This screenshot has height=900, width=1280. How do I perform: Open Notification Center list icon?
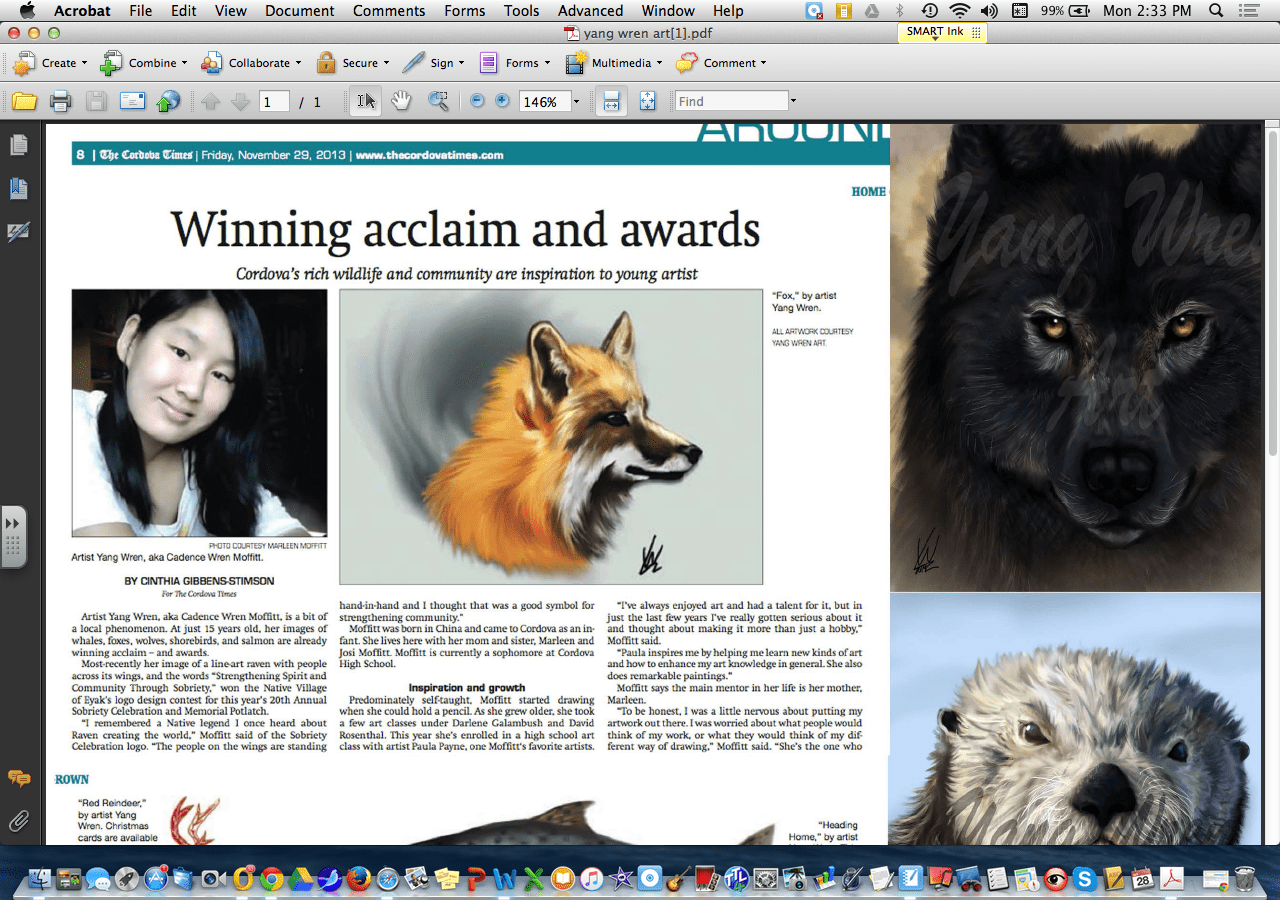[x=1248, y=11]
